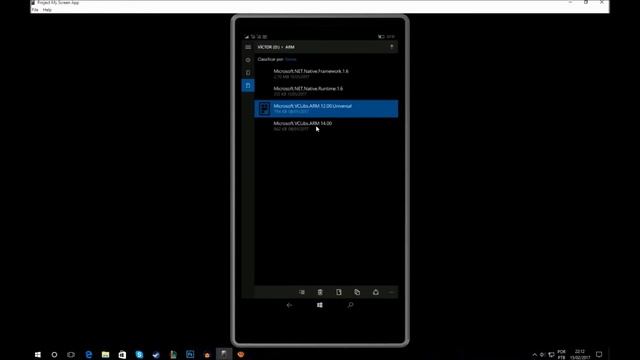Open Skype from the taskbar

click(x=139, y=354)
